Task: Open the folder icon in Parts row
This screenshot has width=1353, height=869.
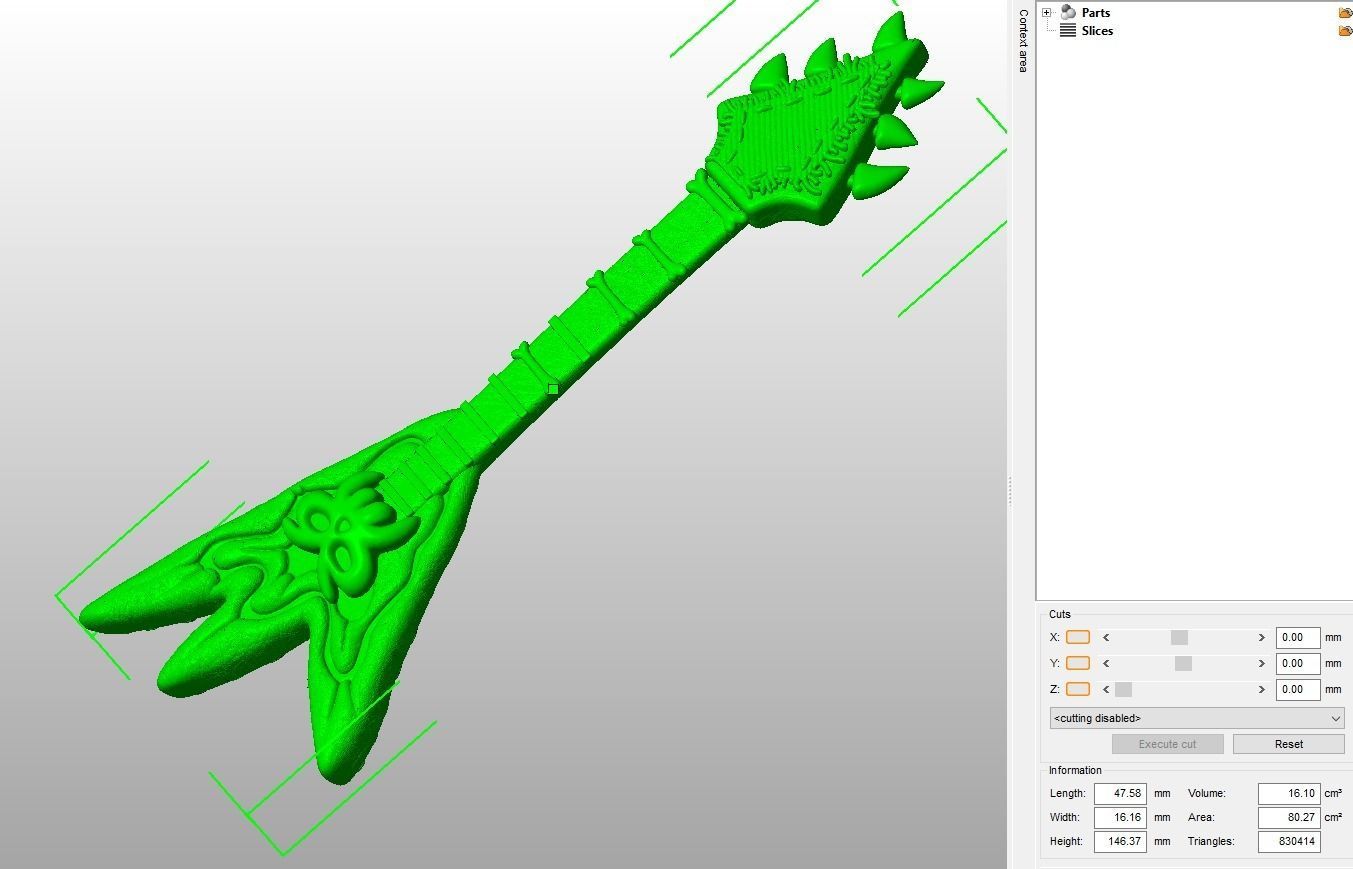Action: click(1345, 13)
